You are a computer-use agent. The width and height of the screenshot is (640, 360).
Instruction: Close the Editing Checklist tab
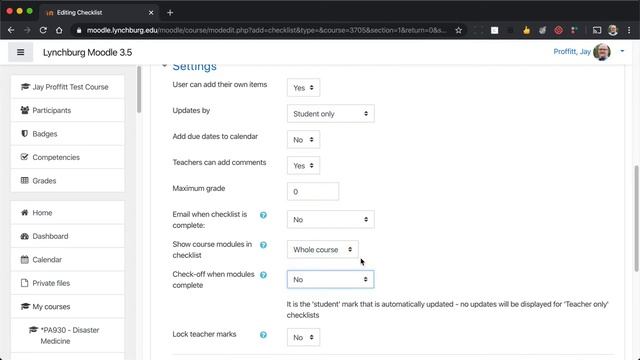151,13
